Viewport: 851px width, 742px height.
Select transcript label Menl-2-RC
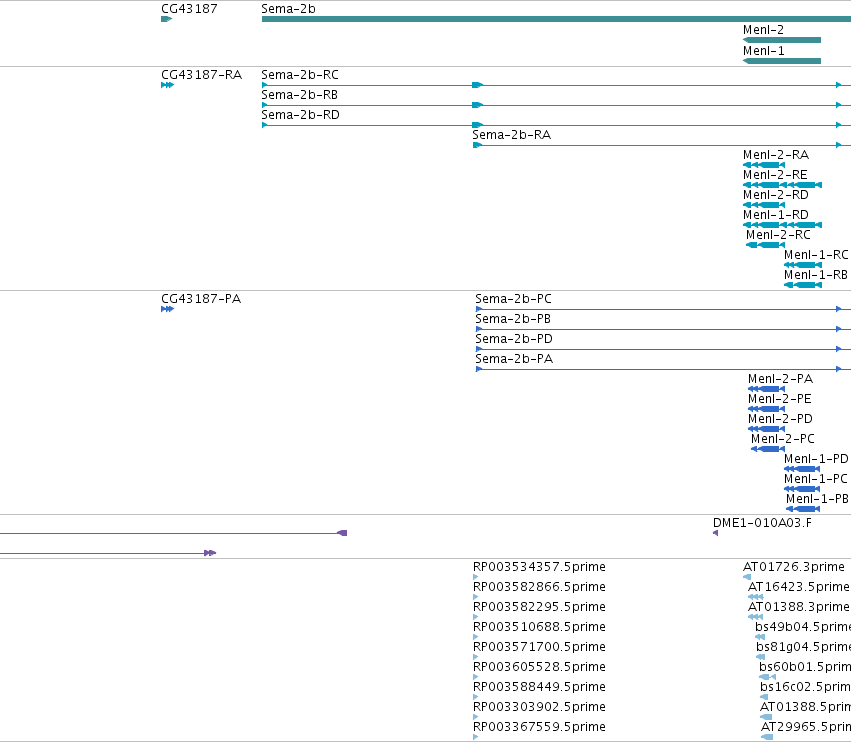pyautogui.click(x=778, y=235)
